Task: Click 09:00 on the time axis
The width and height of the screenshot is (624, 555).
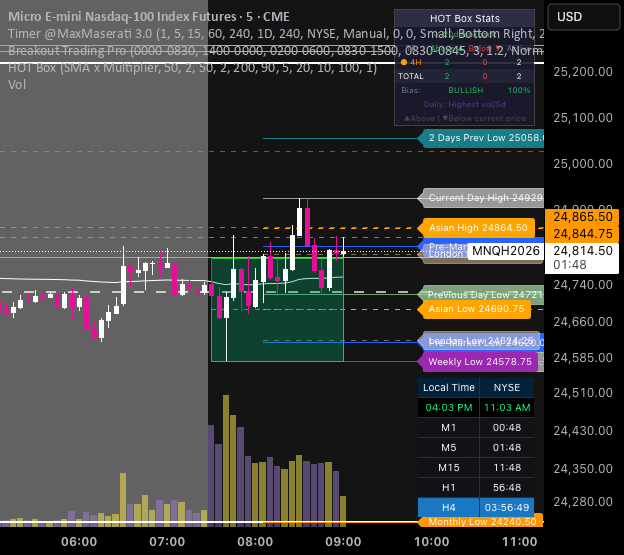Action: tap(343, 541)
